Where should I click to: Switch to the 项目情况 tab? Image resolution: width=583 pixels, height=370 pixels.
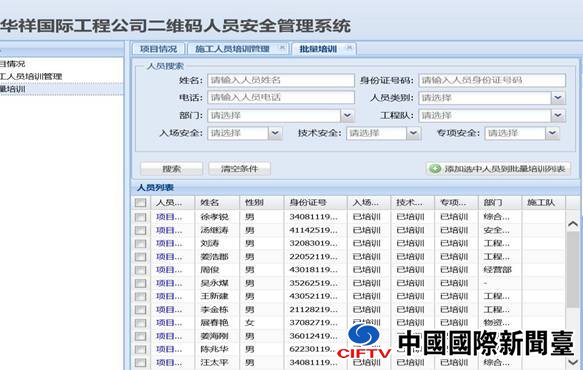[159, 49]
